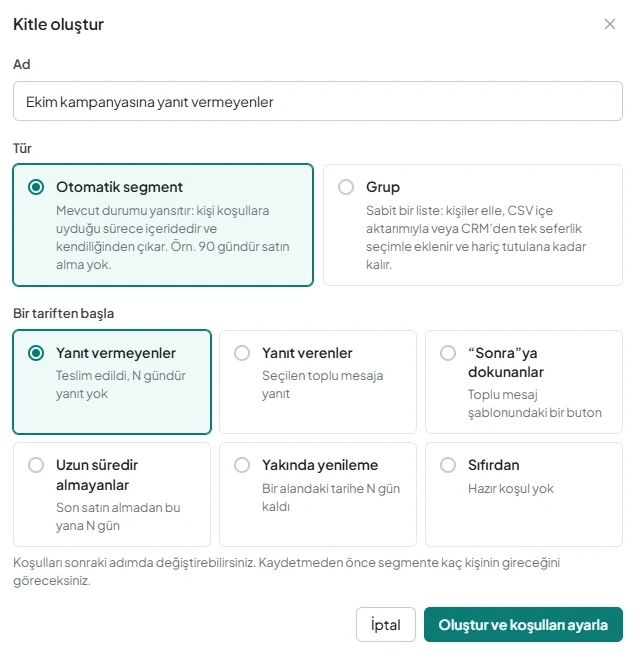This screenshot has width=636, height=653.
Task: Pick the Yakında yenileme radio button
Action: tap(242, 465)
